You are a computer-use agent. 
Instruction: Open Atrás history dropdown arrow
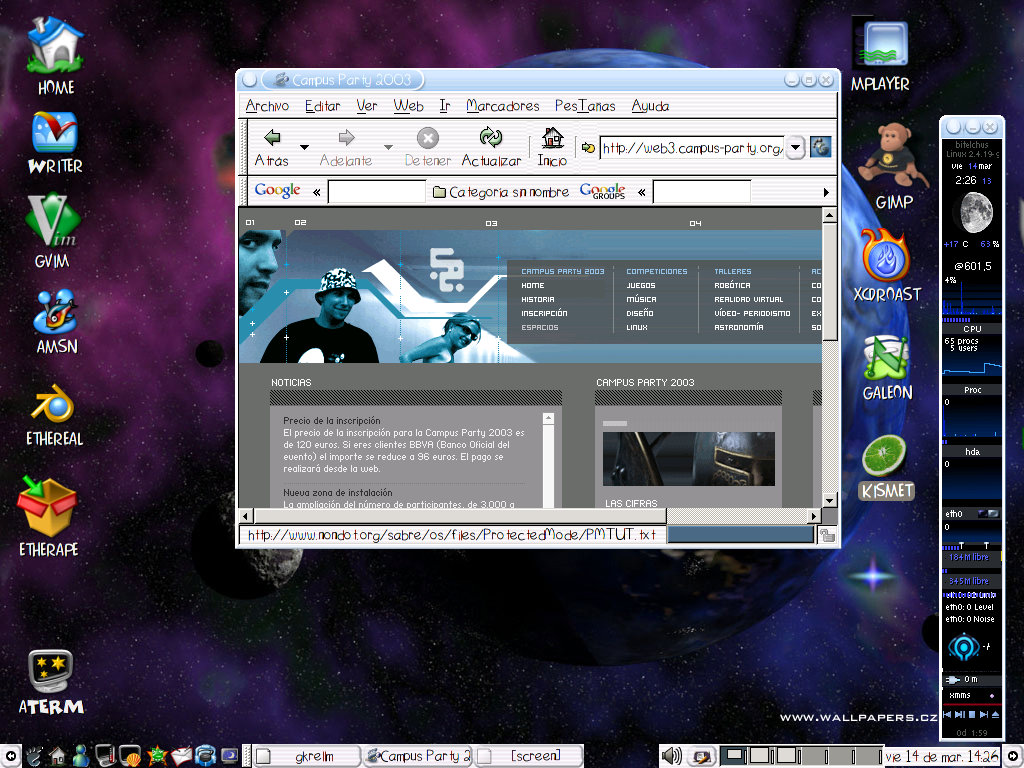coord(304,147)
